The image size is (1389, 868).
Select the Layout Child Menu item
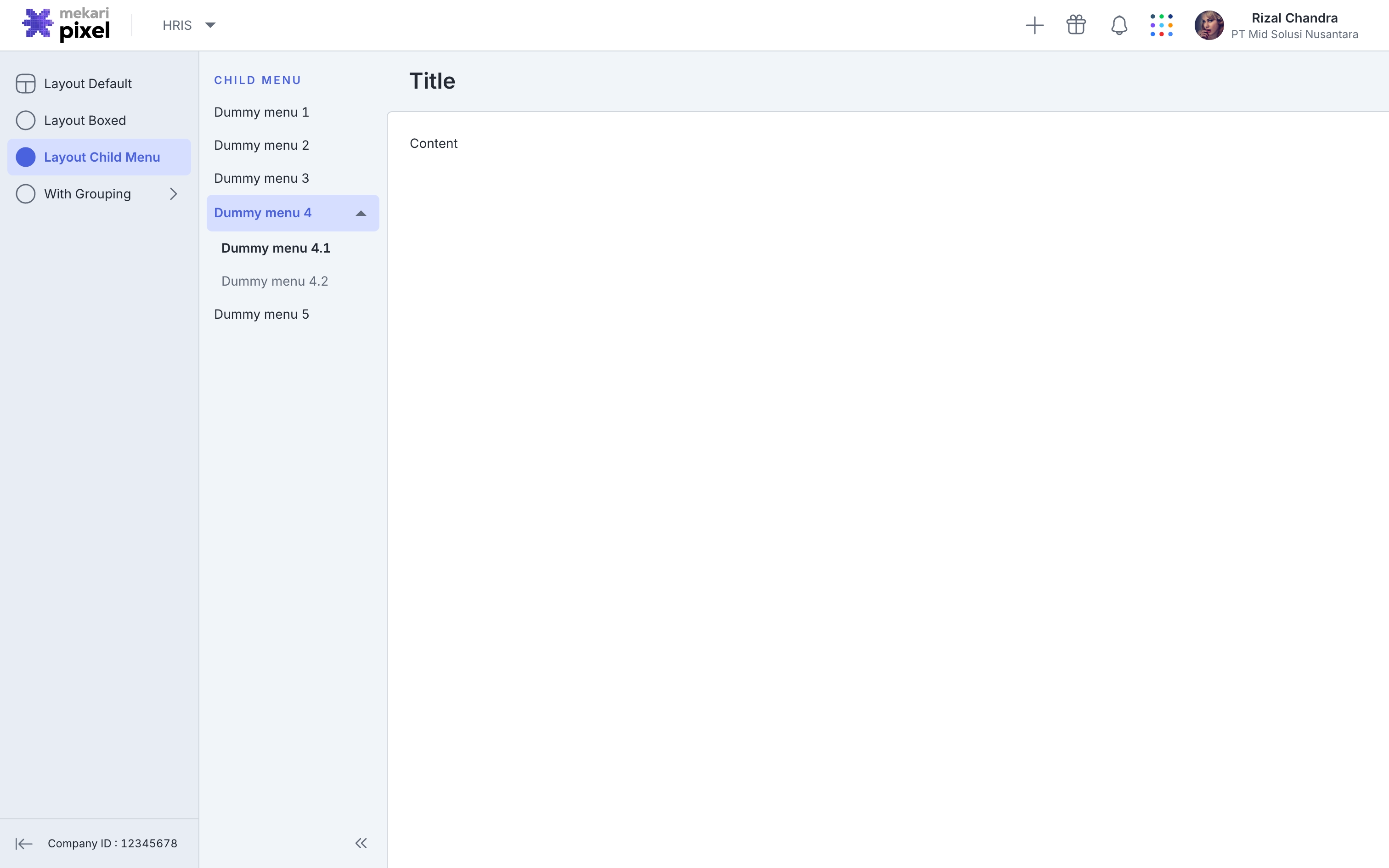tap(99, 157)
